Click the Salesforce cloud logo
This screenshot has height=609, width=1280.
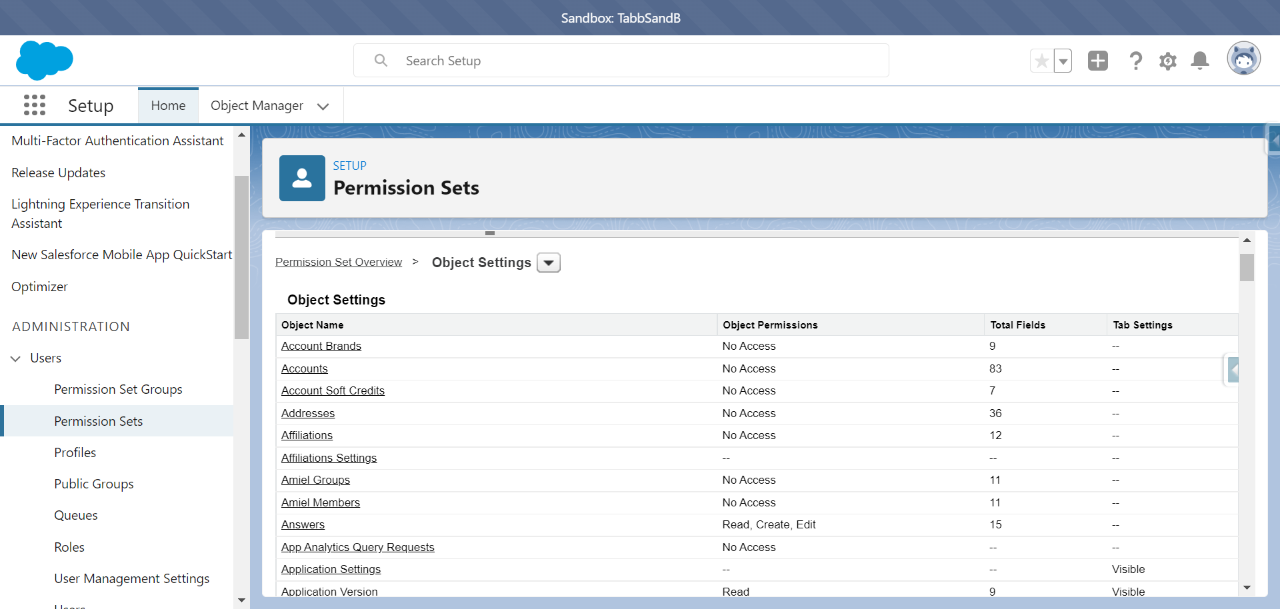coord(44,60)
